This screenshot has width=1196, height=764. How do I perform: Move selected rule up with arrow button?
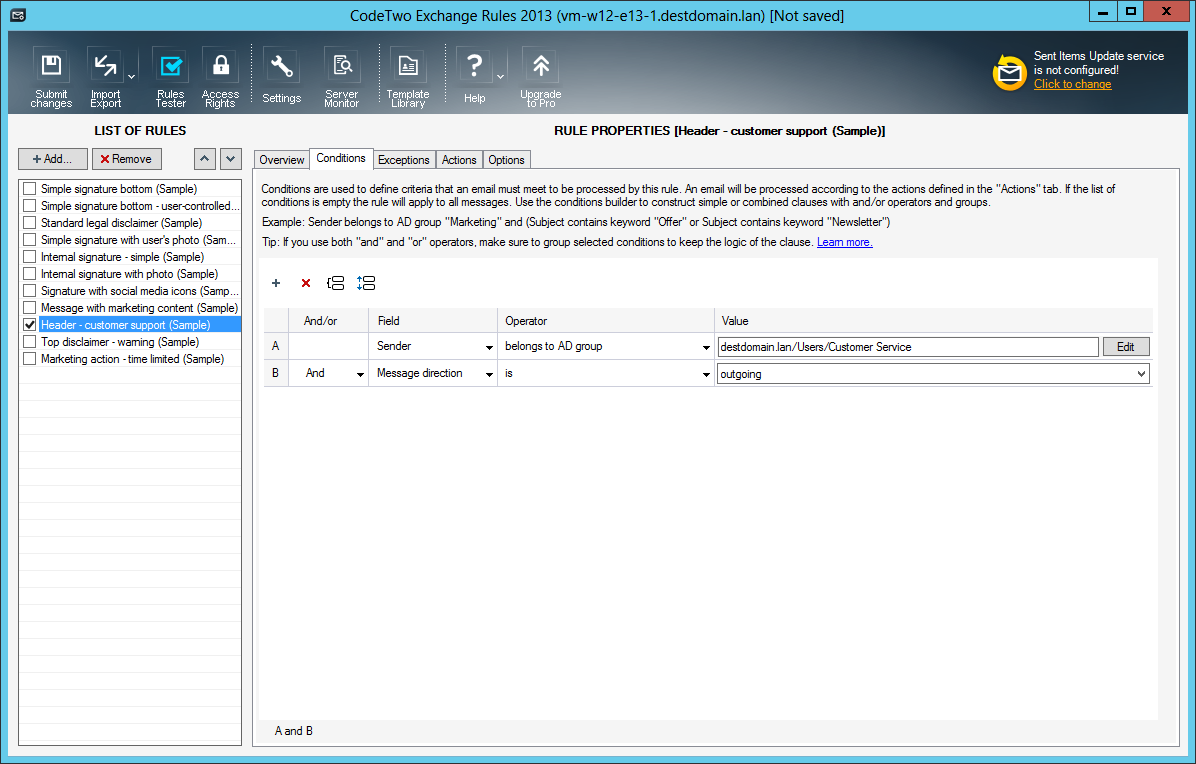click(x=204, y=159)
